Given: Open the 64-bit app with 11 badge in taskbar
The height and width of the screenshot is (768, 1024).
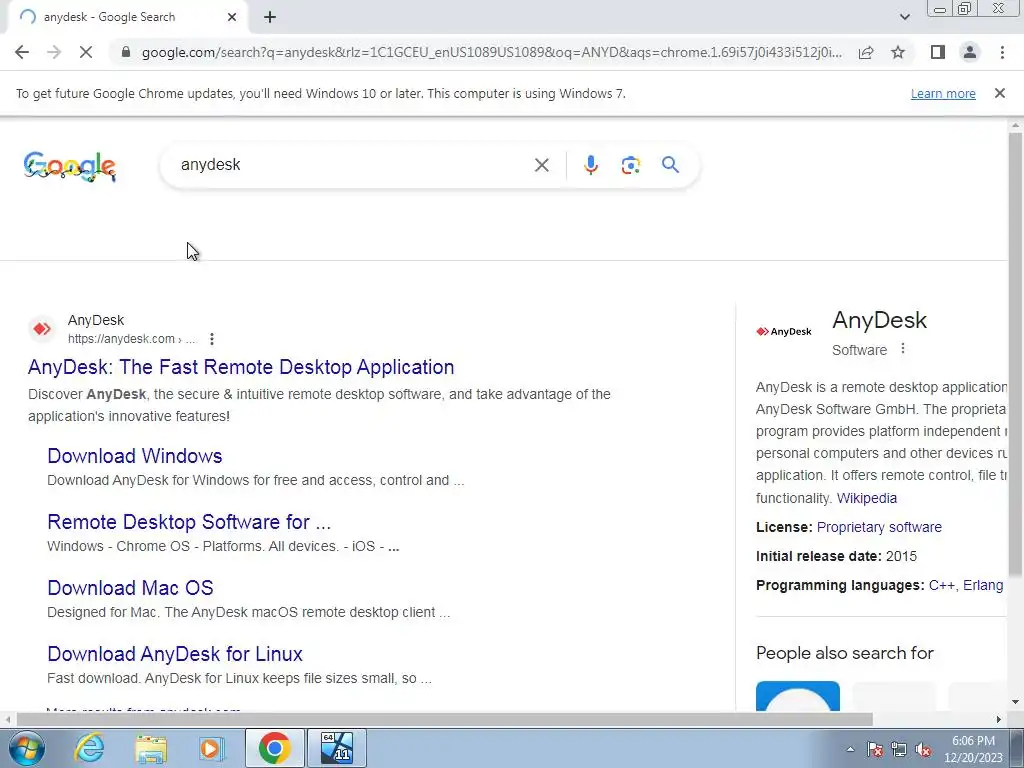Looking at the screenshot, I should click(x=337, y=748).
